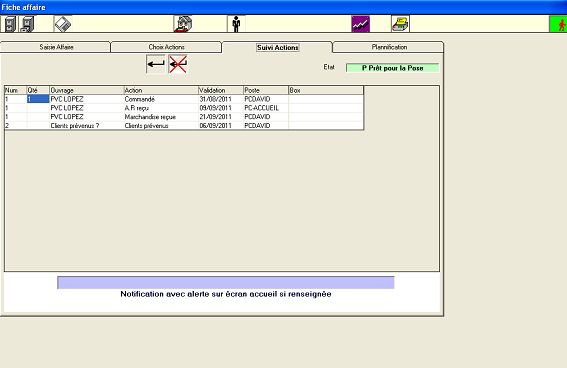Click the validation date 31/08/2011

[x=221, y=99]
